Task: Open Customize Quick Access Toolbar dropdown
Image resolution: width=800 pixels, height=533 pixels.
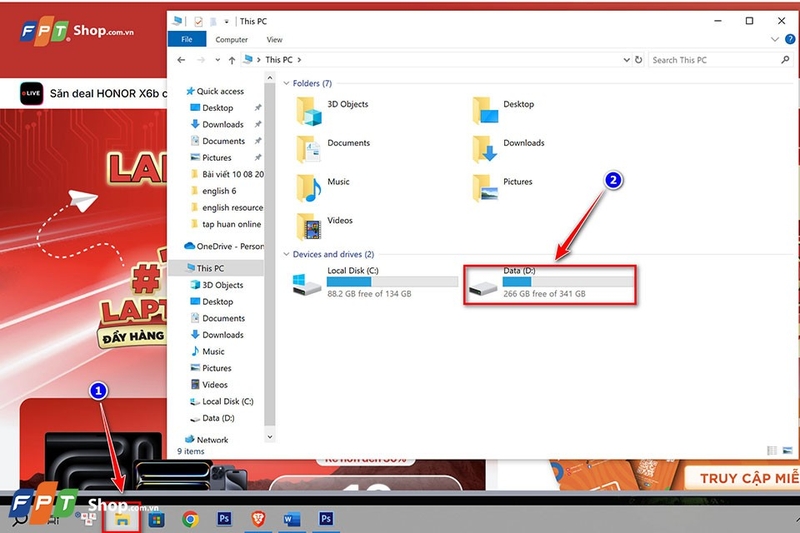Action: 227,21
